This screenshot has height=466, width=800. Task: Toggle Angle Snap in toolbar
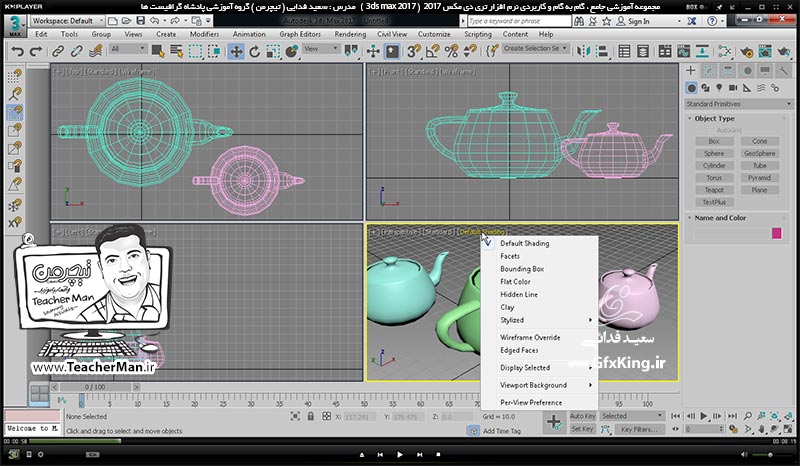click(x=433, y=52)
